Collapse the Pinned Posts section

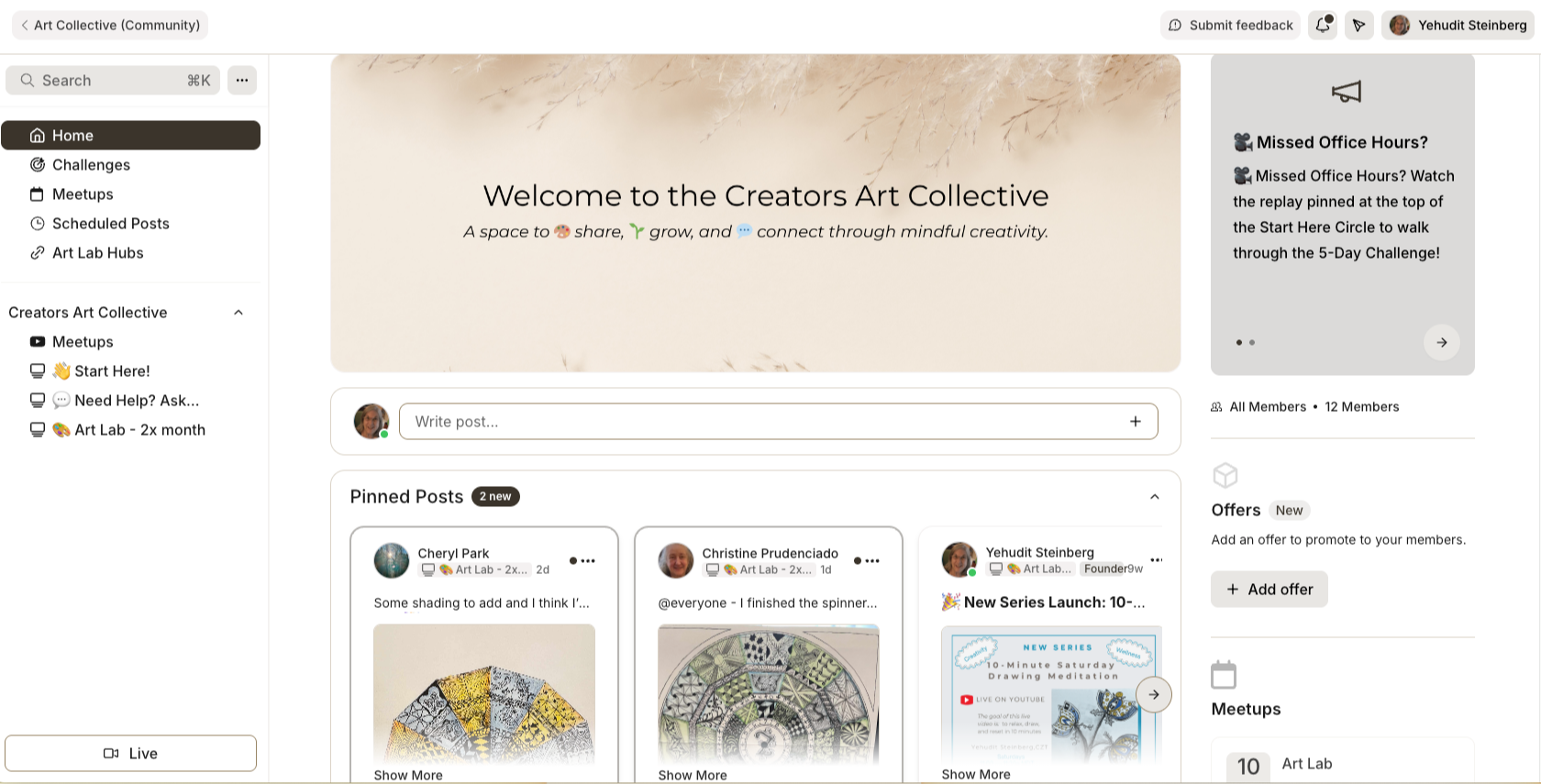1155,497
